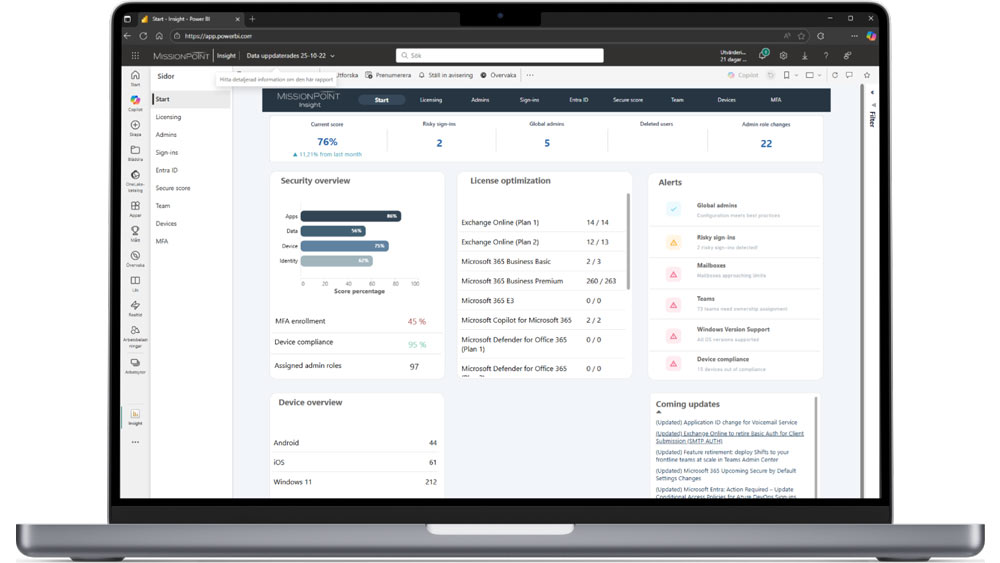Image resolution: width=1000 pixels, height=563 pixels.
Task: Refresh the report visuals using reload icon
Action: (835, 75)
